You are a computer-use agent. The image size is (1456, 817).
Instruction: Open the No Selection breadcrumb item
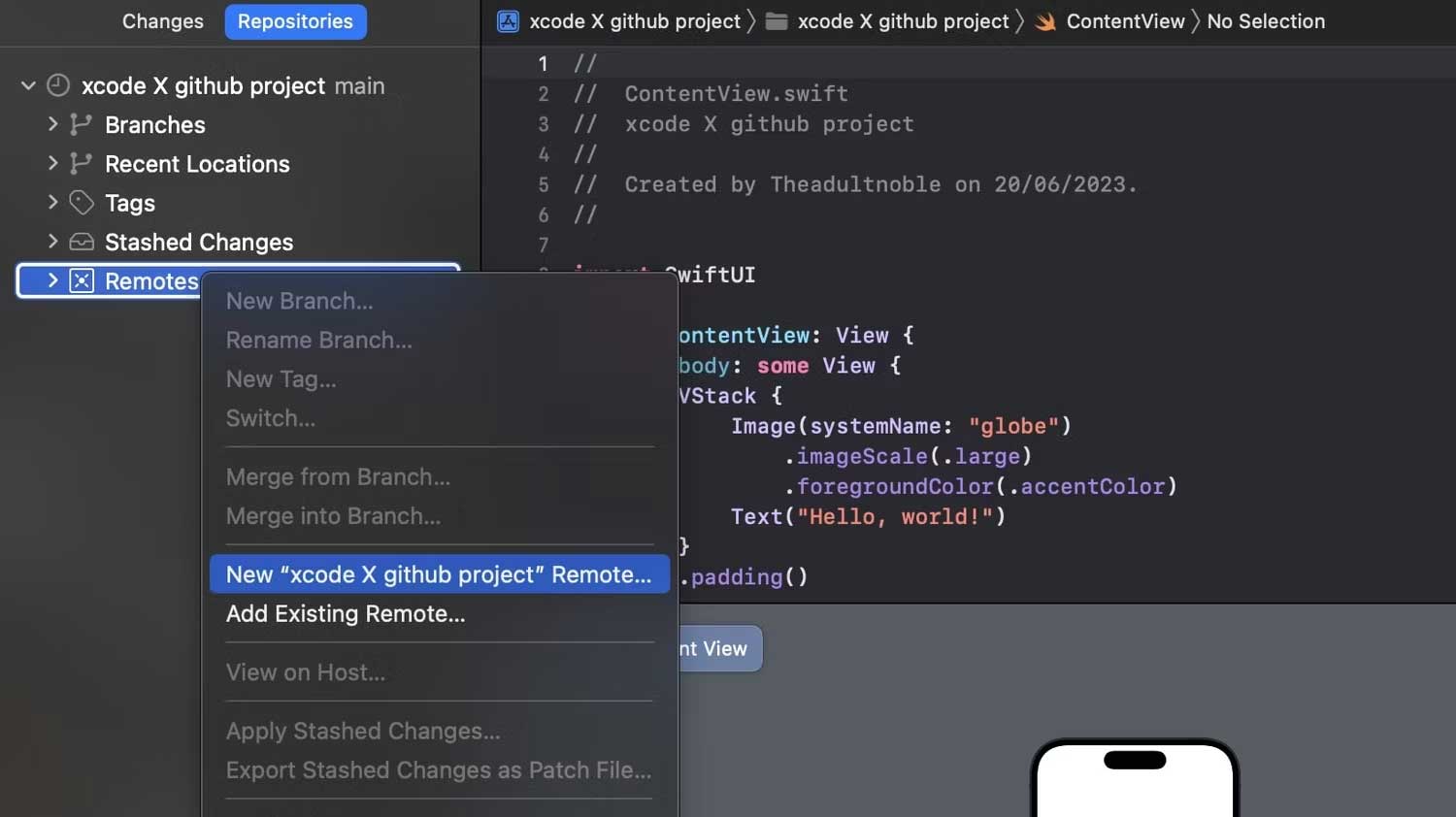(1266, 21)
